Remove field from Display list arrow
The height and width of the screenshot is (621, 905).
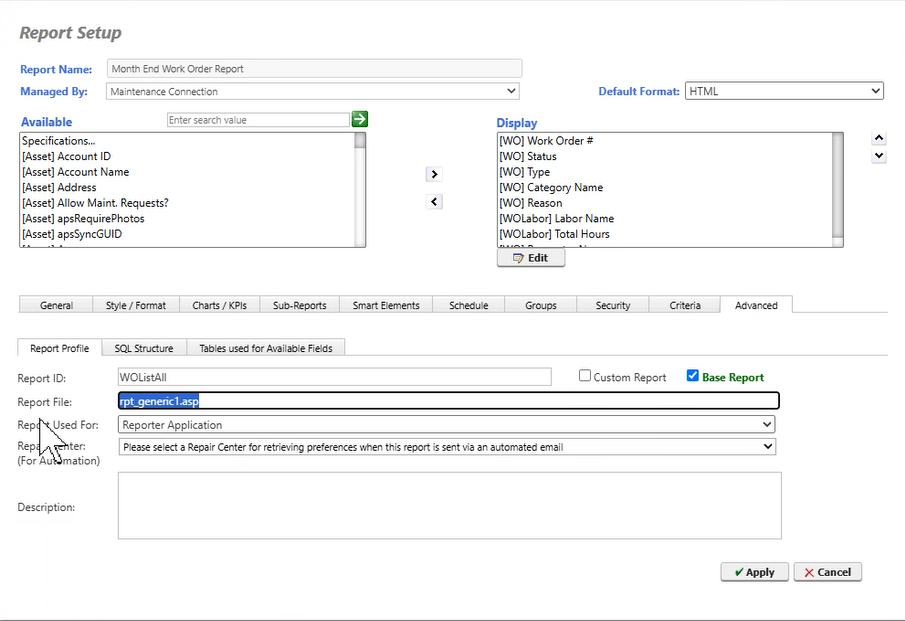coord(434,202)
